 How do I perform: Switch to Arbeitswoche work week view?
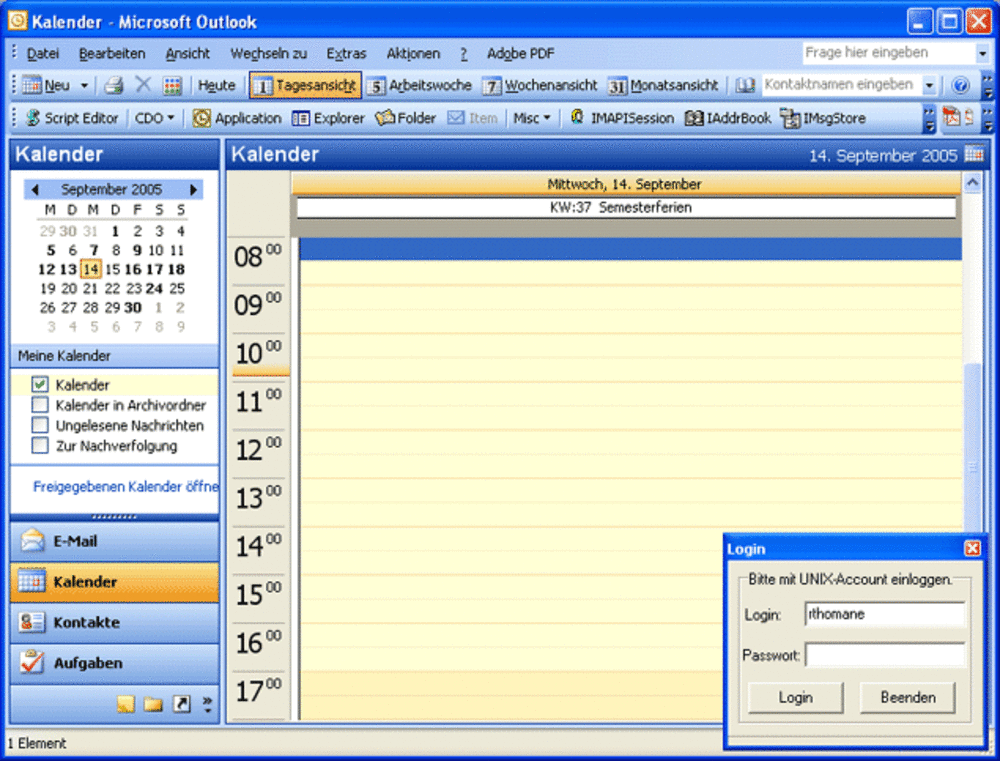[420, 85]
